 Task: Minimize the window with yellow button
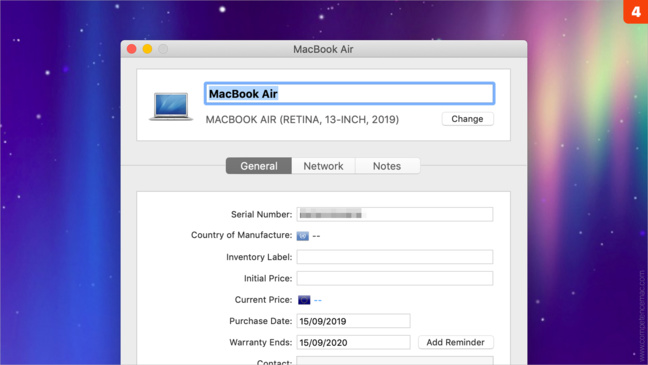[x=148, y=49]
